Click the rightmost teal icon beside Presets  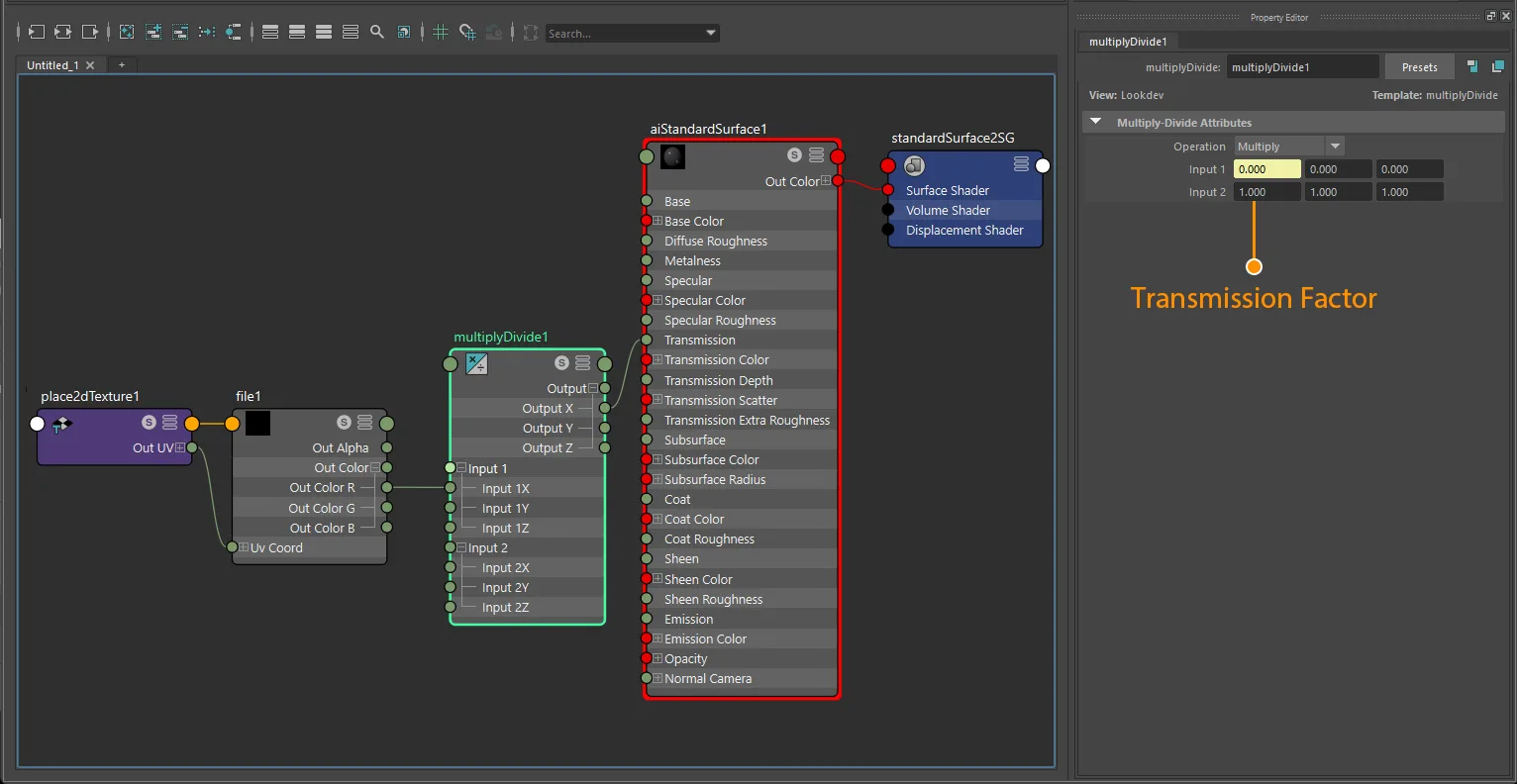click(1498, 66)
